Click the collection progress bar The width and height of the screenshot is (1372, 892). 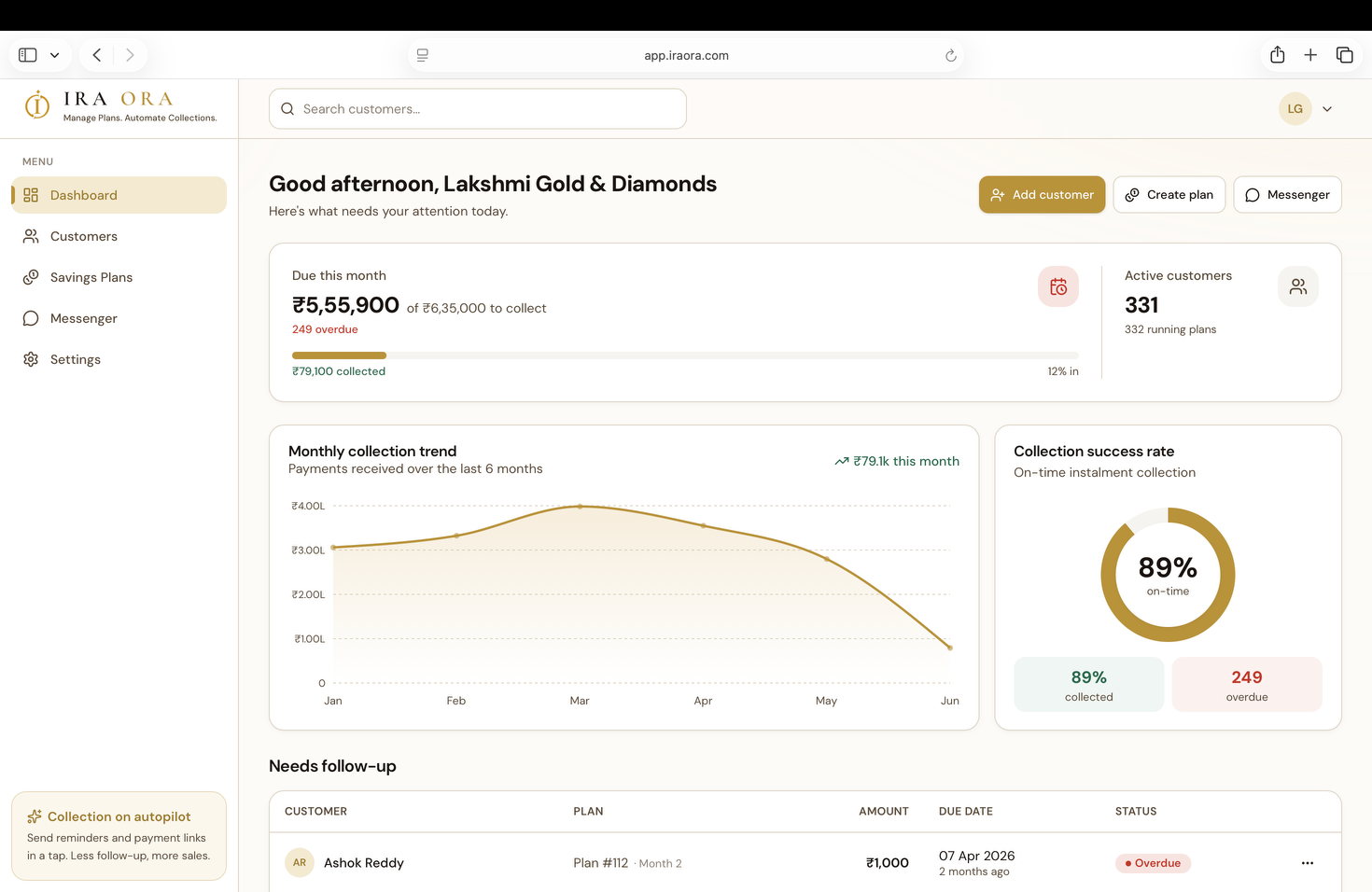(x=685, y=355)
